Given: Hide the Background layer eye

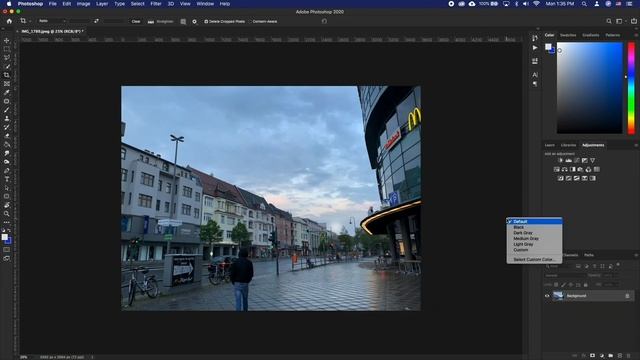Looking at the screenshot, I should click(x=547, y=296).
